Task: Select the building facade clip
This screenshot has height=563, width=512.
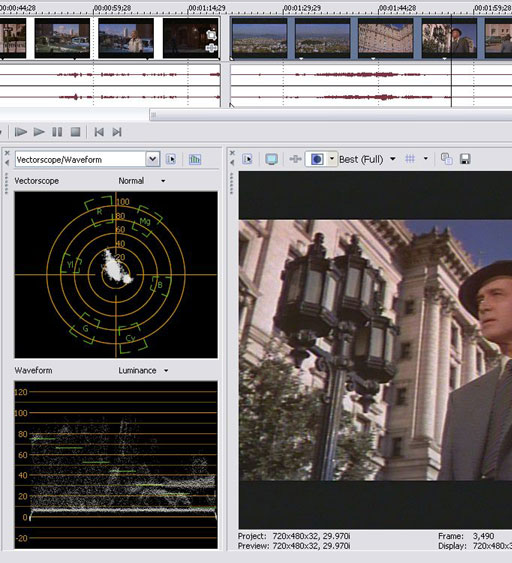Action: coord(386,38)
